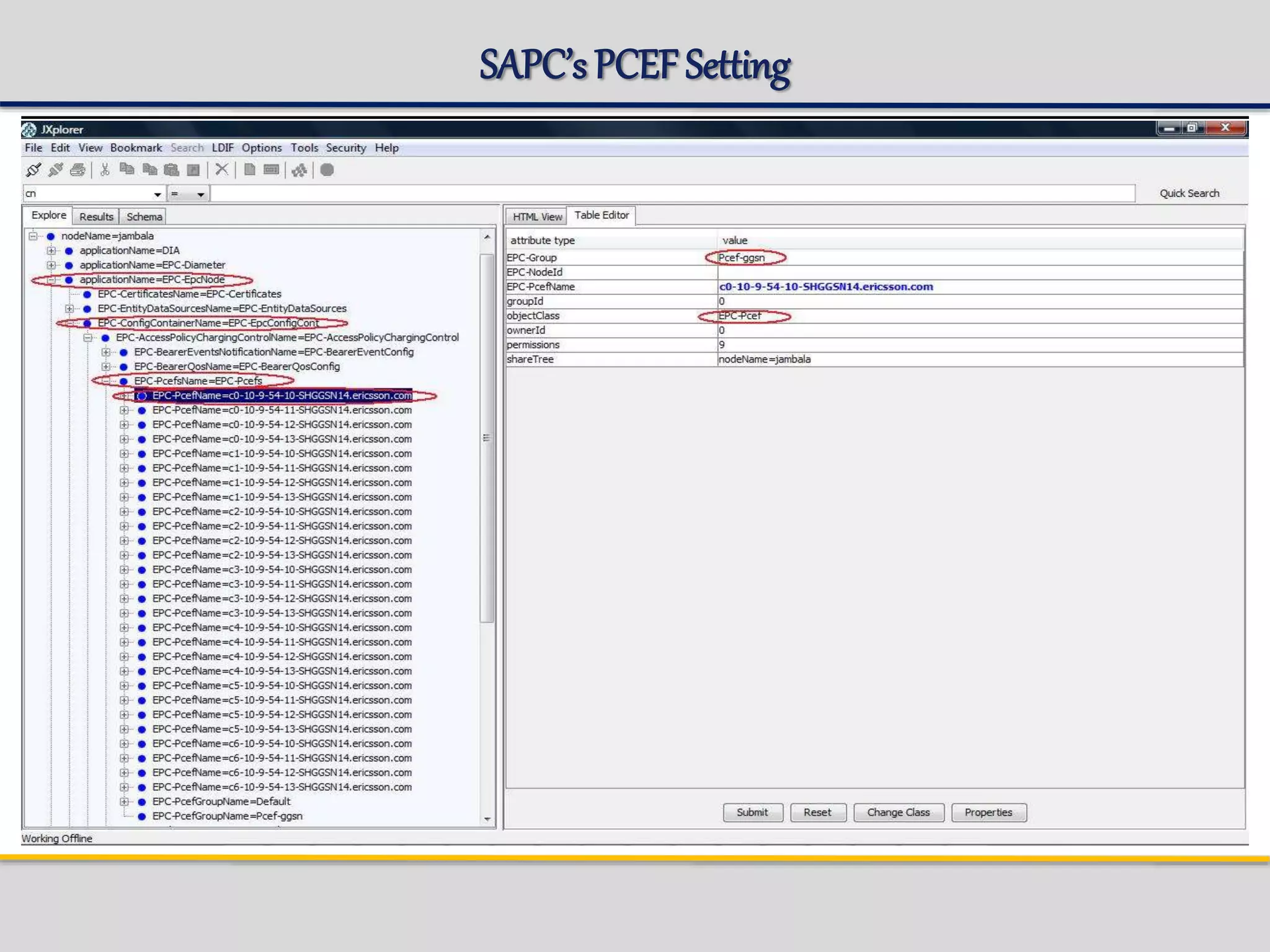Click the node icon beside EPC-PcefGroupName=Default
The image size is (1270, 952).
coord(141,802)
